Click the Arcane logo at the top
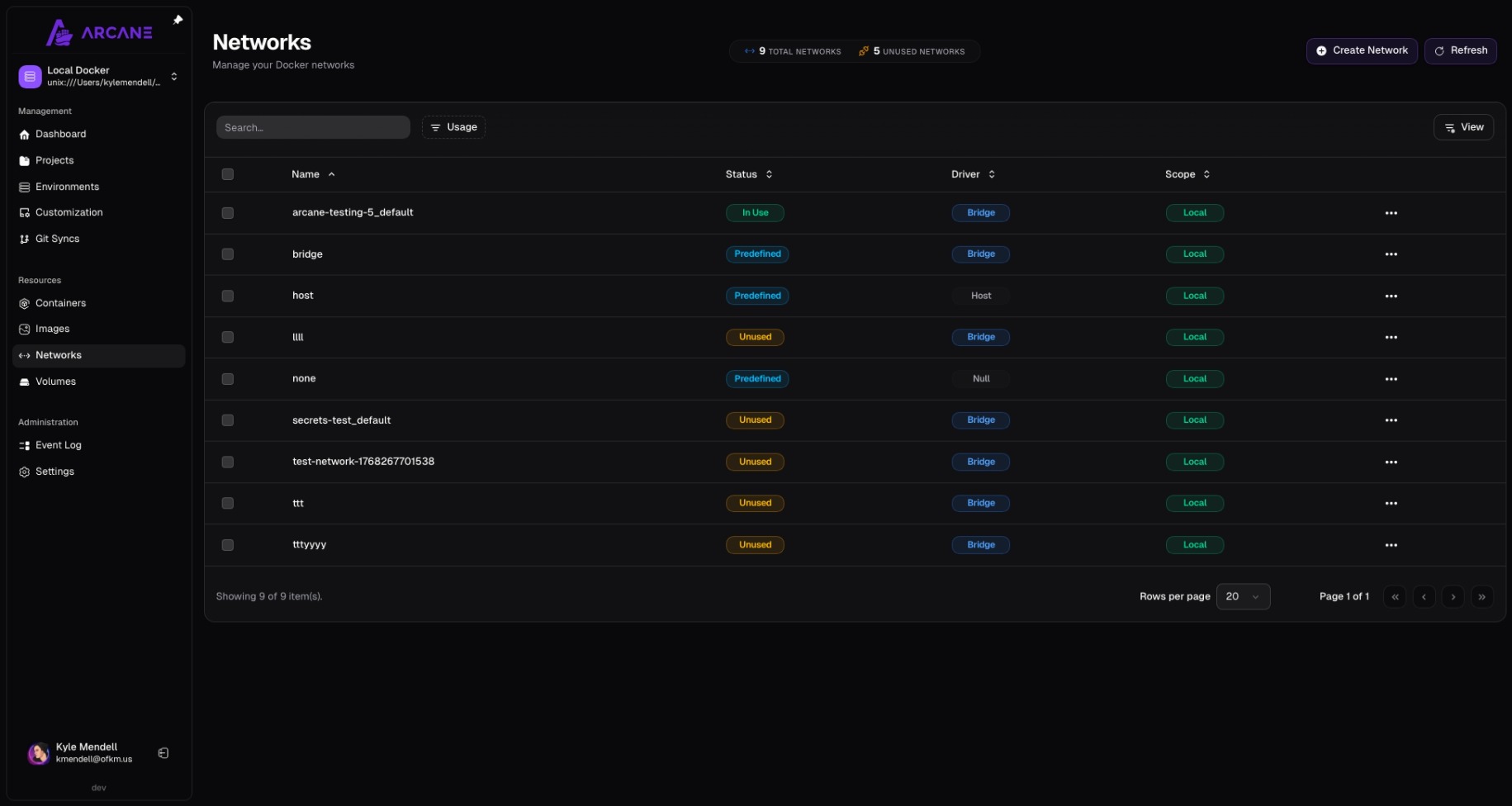This screenshot has width=1512, height=806. click(100, 32)
